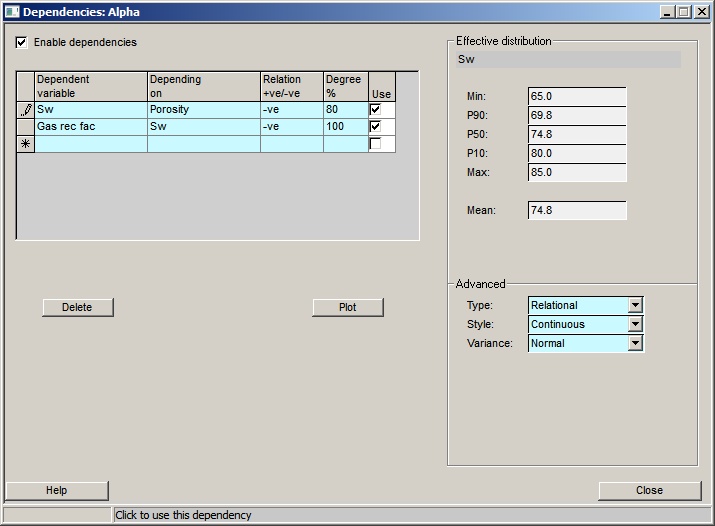The height and width of the screenshot is (526, 715).
Task: Open the Variance dropdown showing Normal
Action: click(x=635, y=343)
